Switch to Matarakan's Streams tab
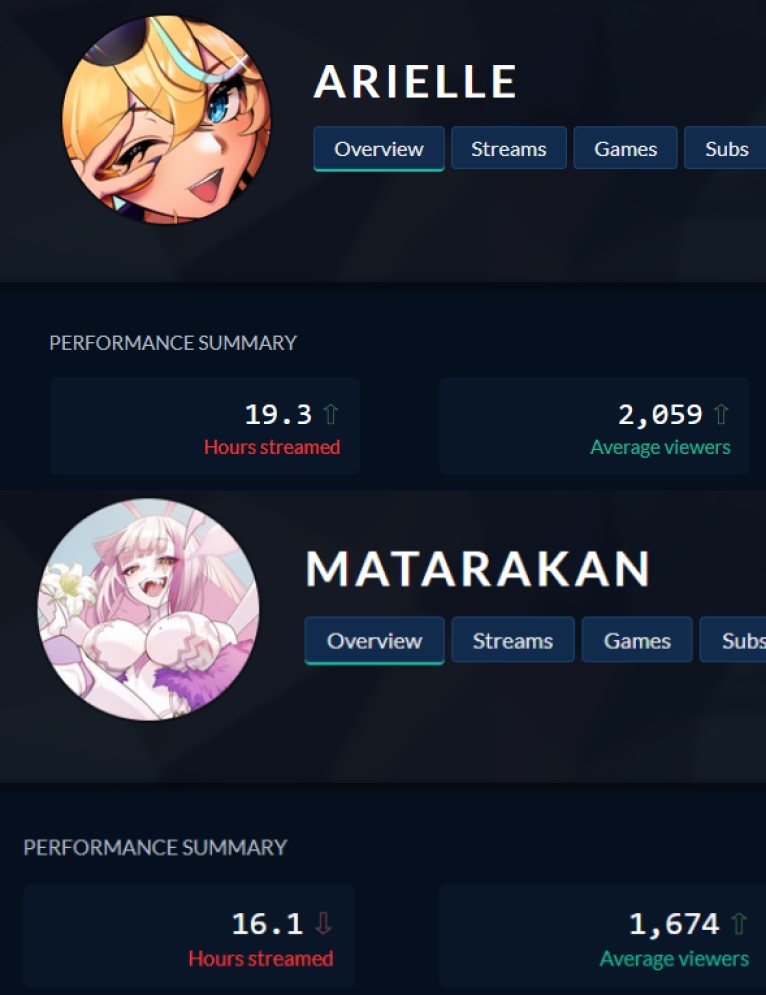This screenshot has height=995, width=766. (513, 640)
